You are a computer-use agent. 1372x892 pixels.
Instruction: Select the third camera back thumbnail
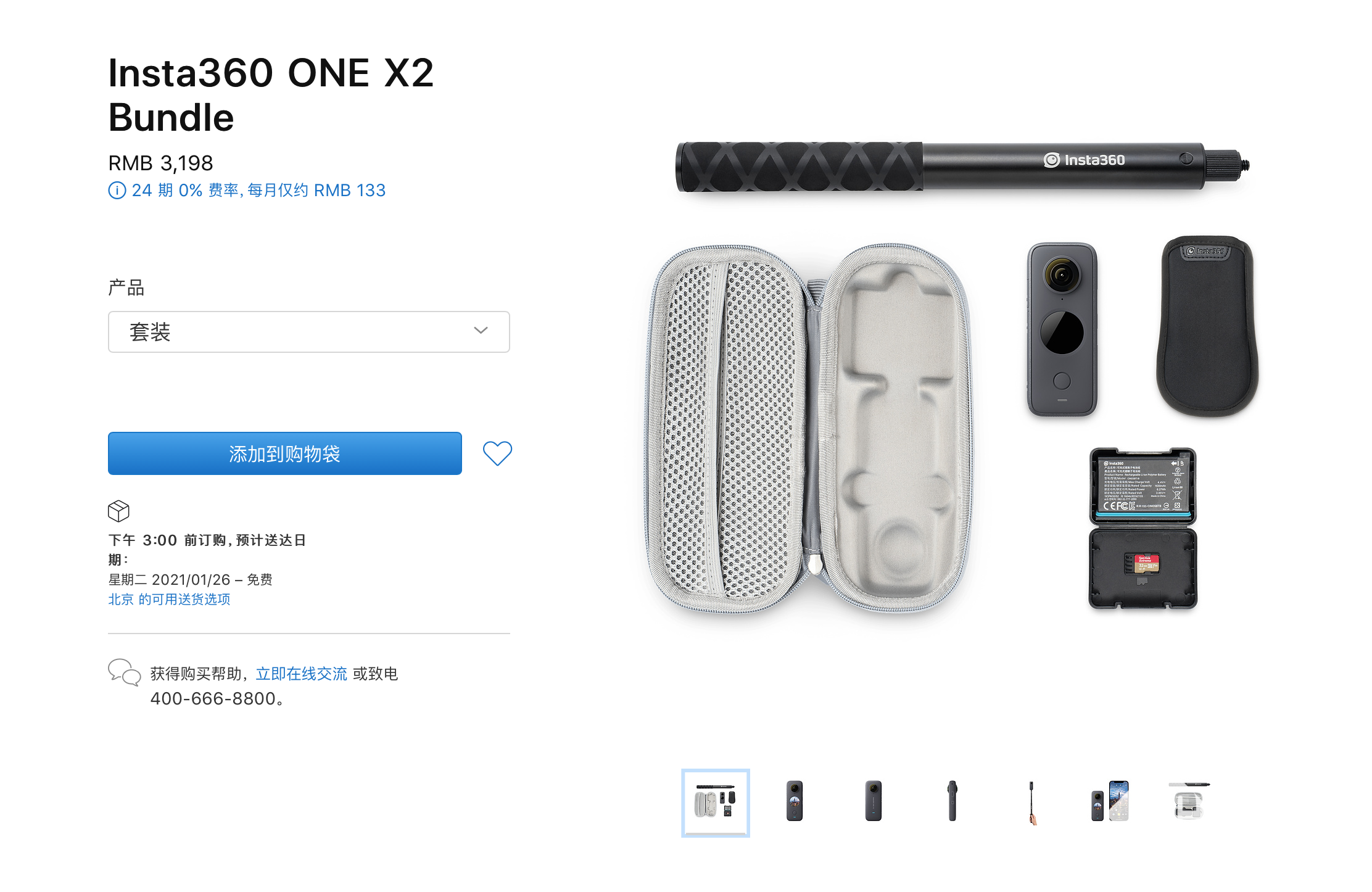tap(874, 801)
